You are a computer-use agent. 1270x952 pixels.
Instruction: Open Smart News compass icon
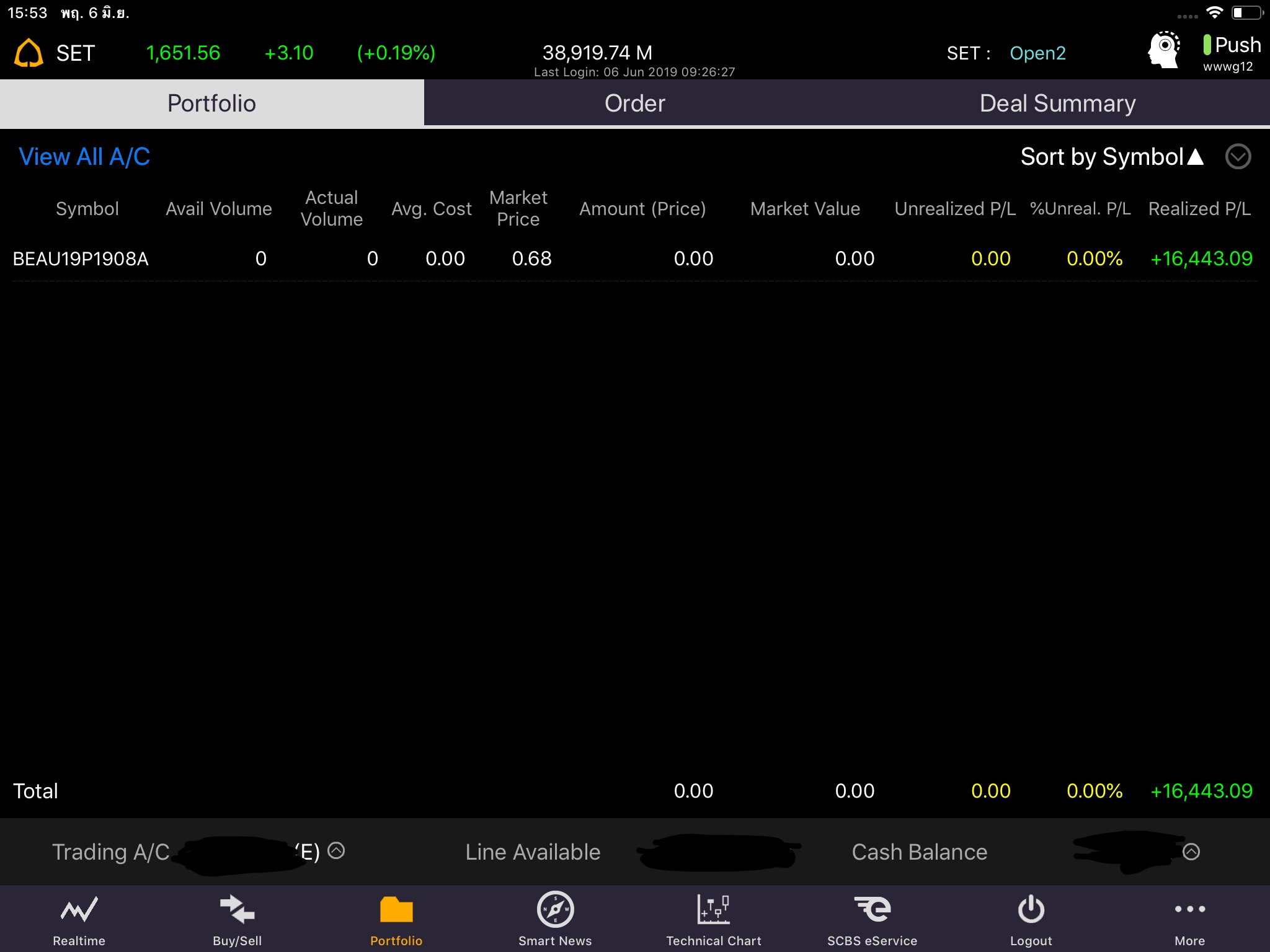point(555,910)
